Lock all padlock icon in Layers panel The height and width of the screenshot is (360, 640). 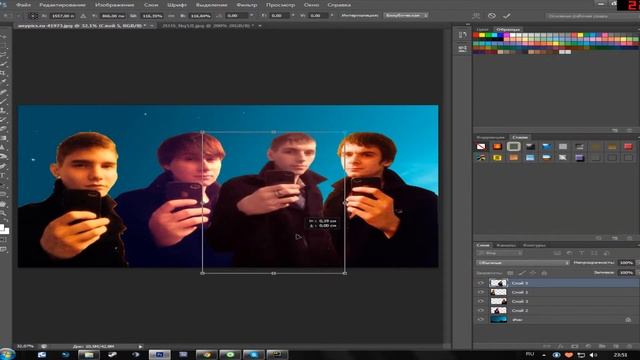coord(544,273)
